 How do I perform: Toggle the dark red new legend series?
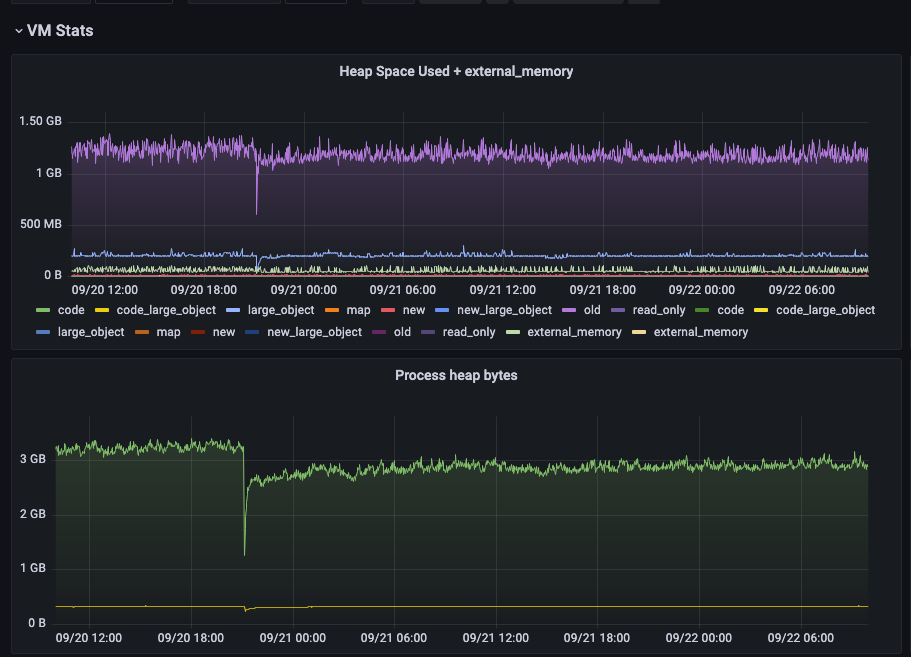[x=224, y=332]
